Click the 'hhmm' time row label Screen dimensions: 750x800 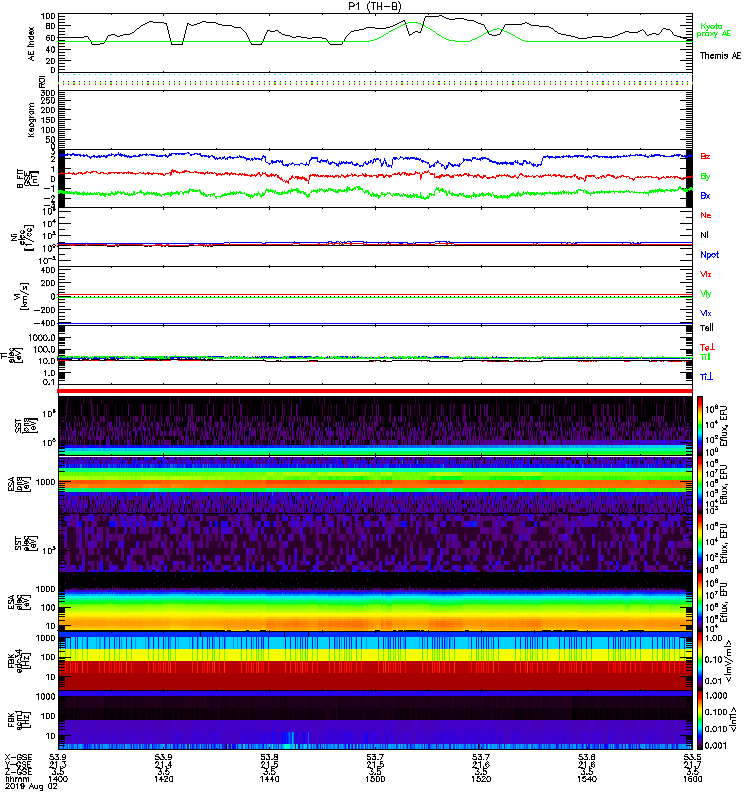tap(16, 779)
